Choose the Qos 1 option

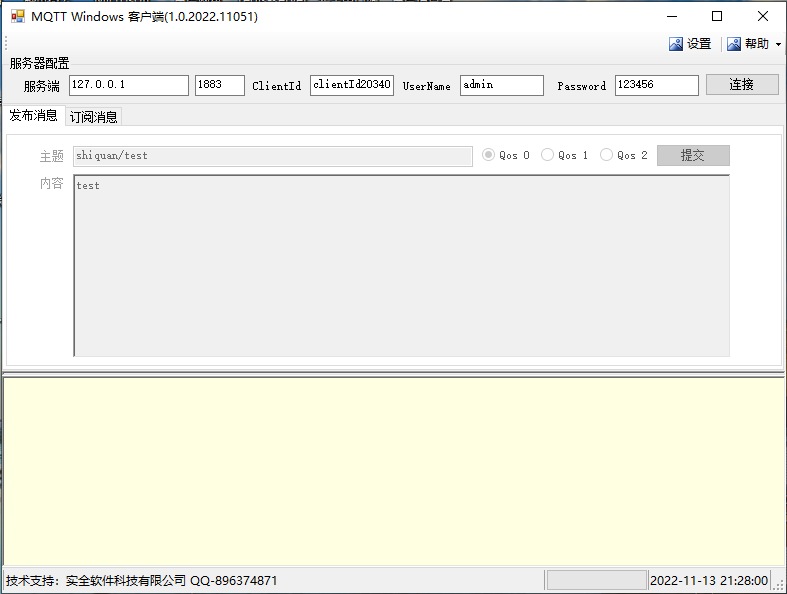pos(547,155)
